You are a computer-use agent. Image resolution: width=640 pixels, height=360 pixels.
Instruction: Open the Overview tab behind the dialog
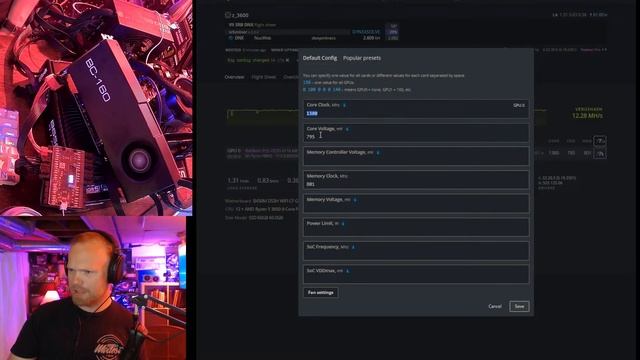tap(234, 77)
